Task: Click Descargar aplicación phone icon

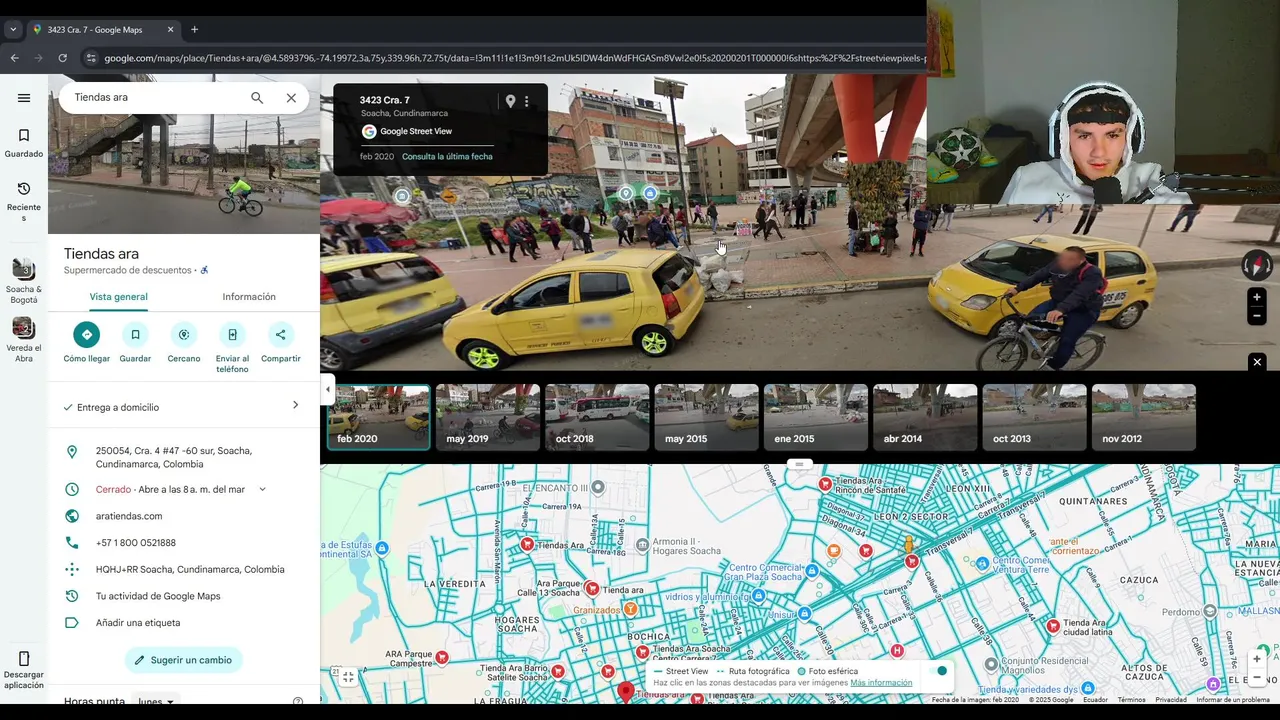Action: coord(24,658)
